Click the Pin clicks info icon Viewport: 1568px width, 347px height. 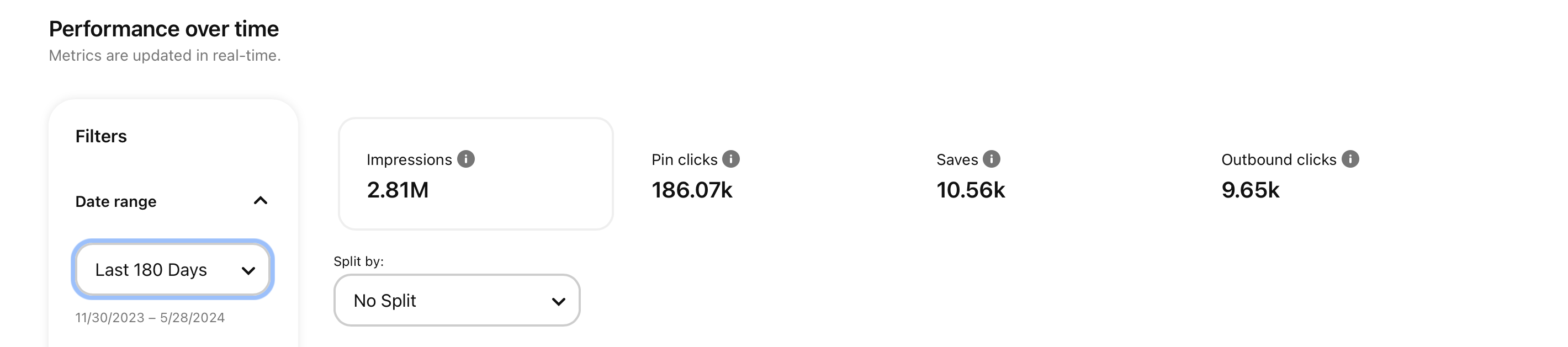coord(730,159)
